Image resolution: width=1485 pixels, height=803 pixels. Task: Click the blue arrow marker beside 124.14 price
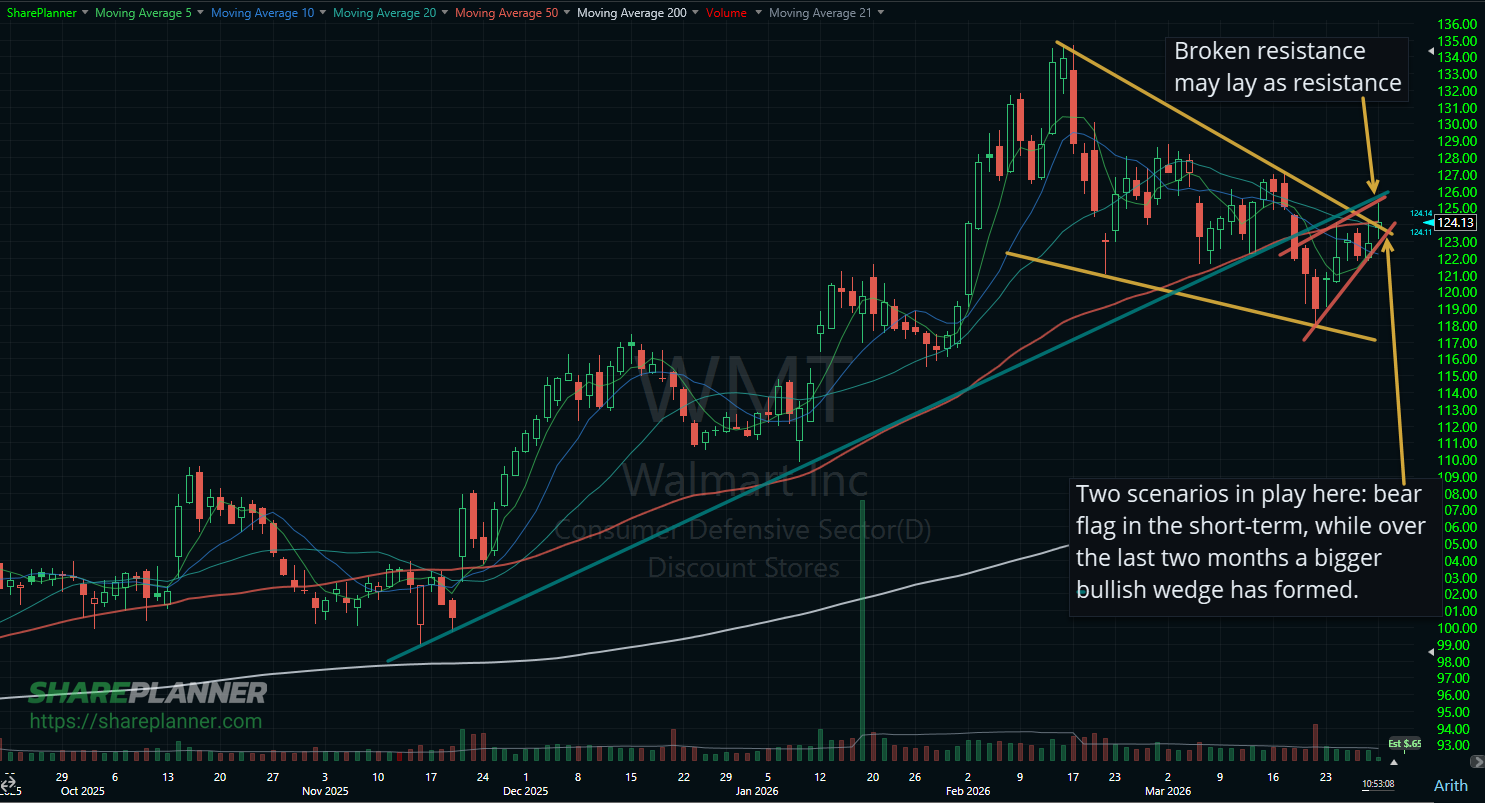[1429, 223]
